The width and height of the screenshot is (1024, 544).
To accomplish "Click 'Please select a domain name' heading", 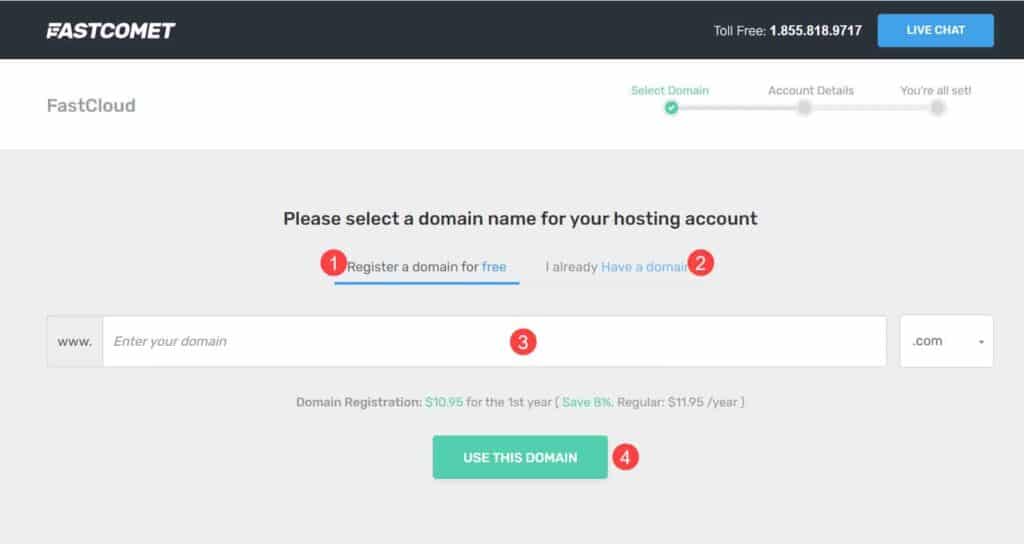I will pos(520,219).
